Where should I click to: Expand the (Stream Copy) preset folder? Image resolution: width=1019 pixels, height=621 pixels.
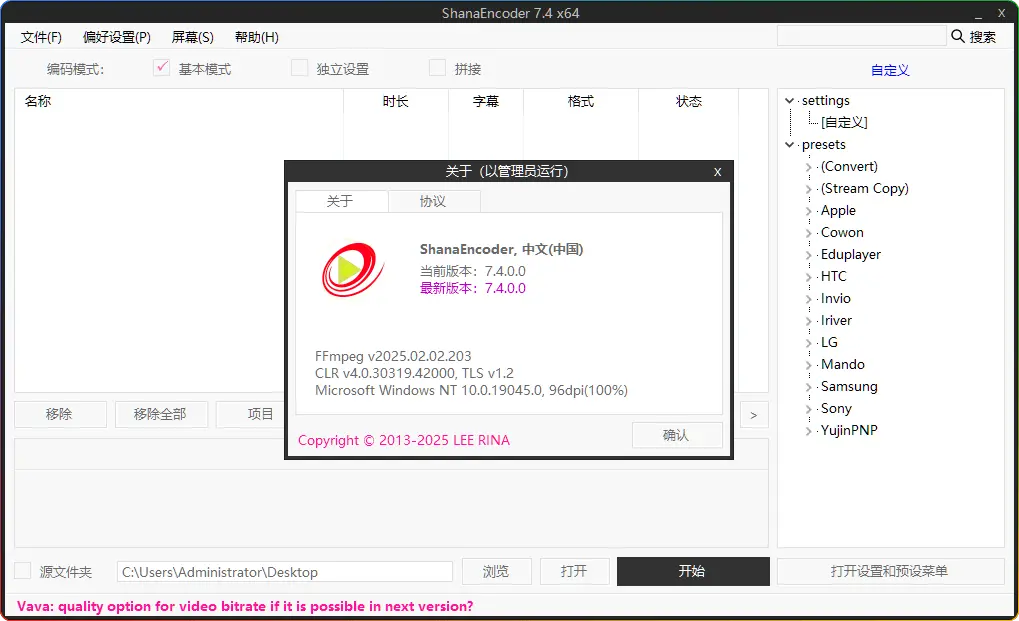[x=808, y=189]
